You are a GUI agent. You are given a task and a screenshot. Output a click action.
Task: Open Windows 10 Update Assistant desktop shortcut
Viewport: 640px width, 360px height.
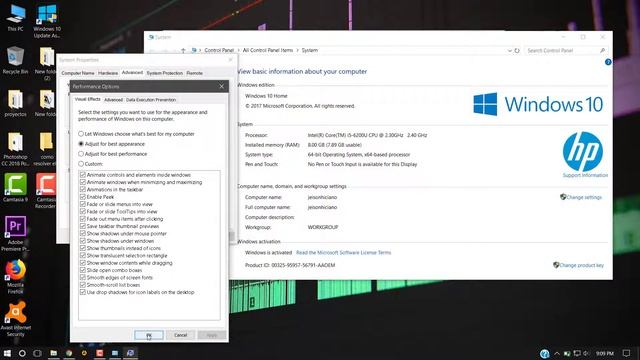(47, 20)
